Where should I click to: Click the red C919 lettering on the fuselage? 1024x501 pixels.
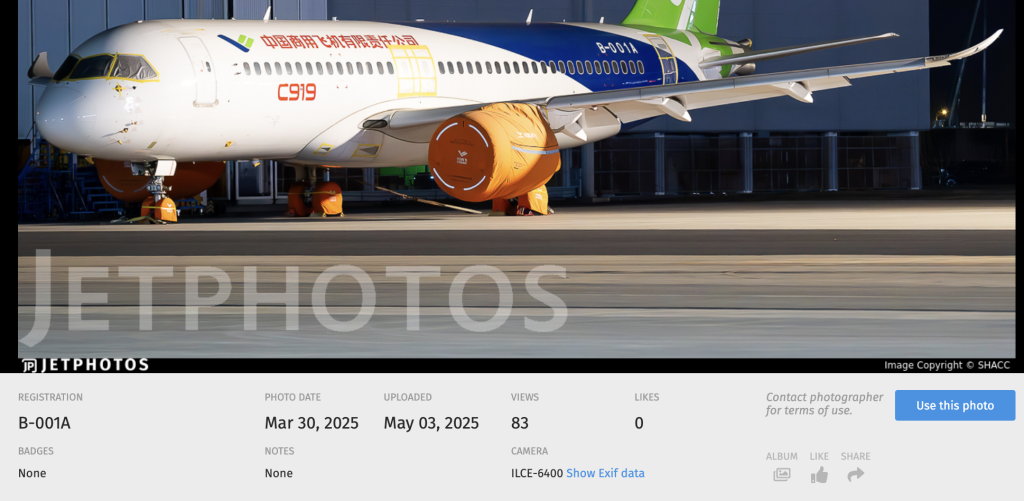[x=296, y=92]
